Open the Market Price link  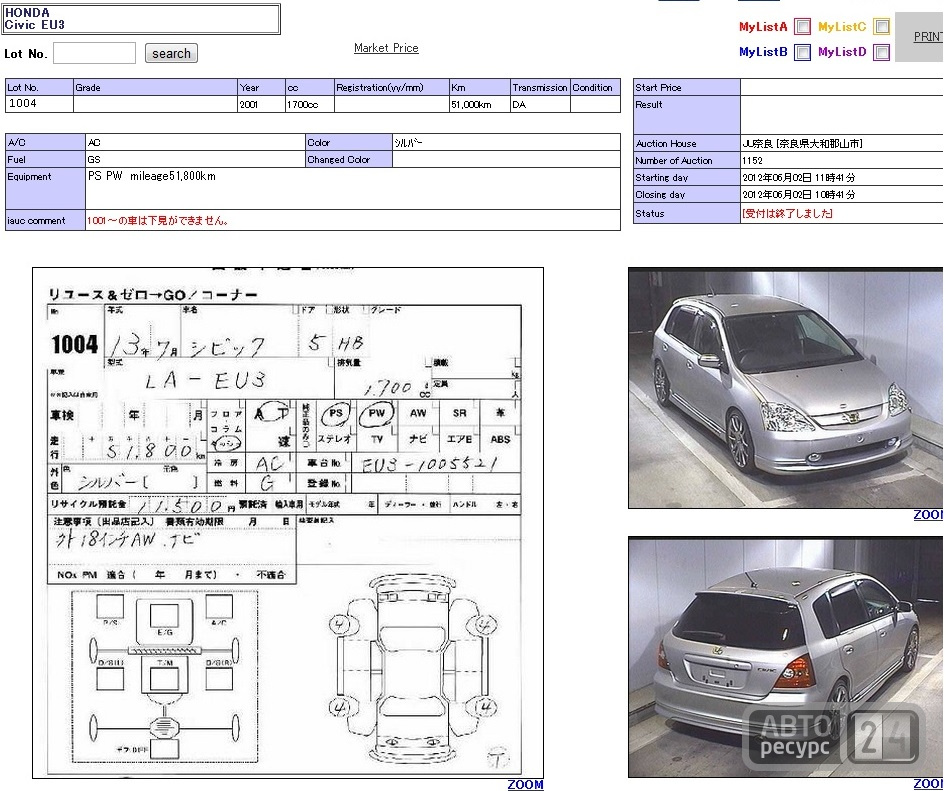tap(386, 48)
